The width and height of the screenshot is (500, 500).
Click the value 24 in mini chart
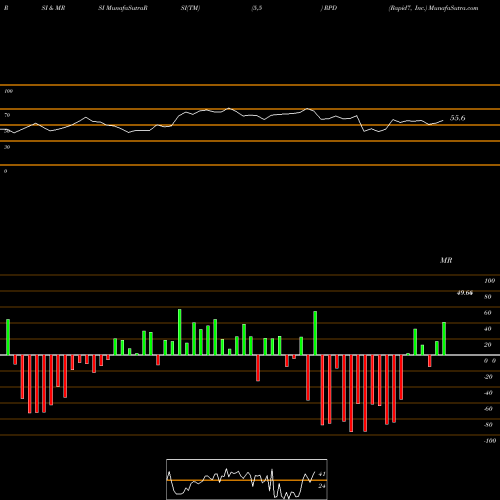point(322,486)
